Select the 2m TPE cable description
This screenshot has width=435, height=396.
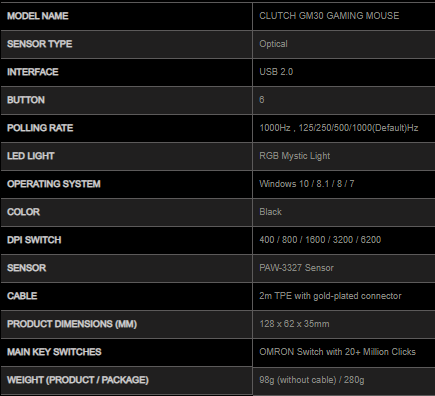click(x=330, y=296)
